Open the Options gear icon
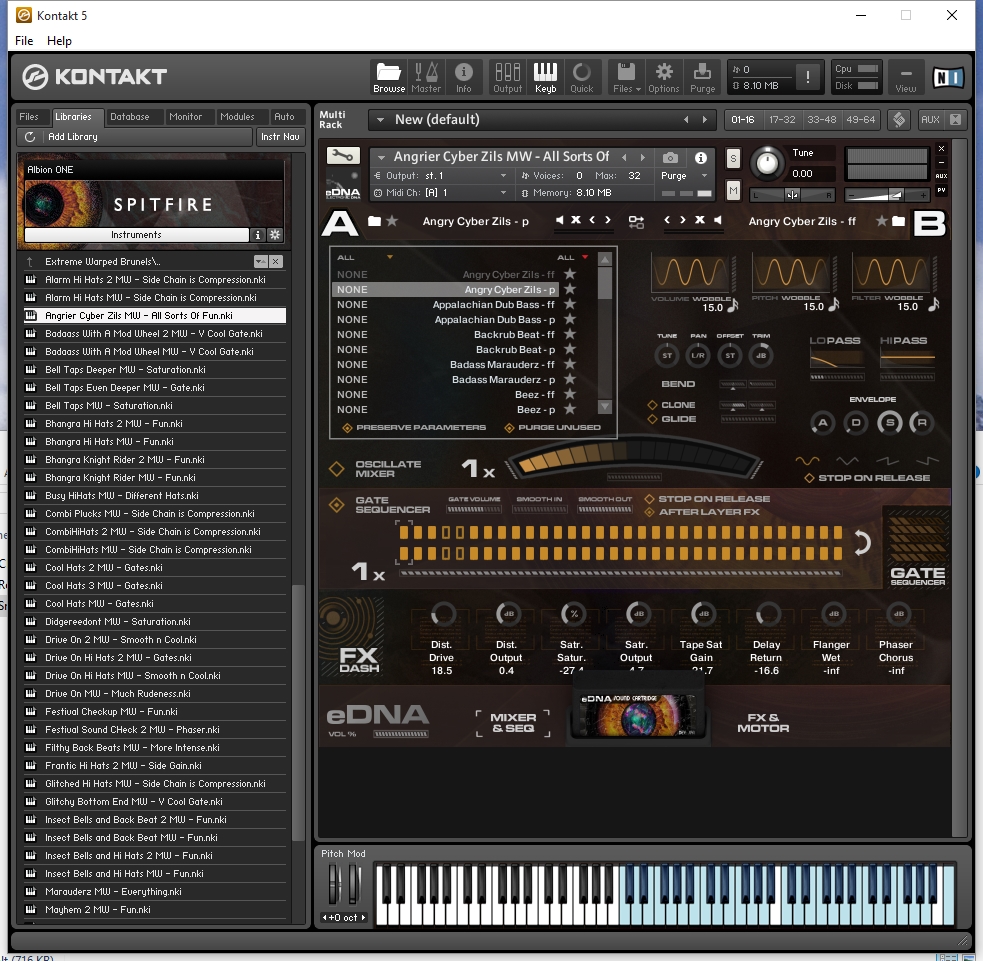This screenshot has height=961, width=983. (x=664, y=77)
